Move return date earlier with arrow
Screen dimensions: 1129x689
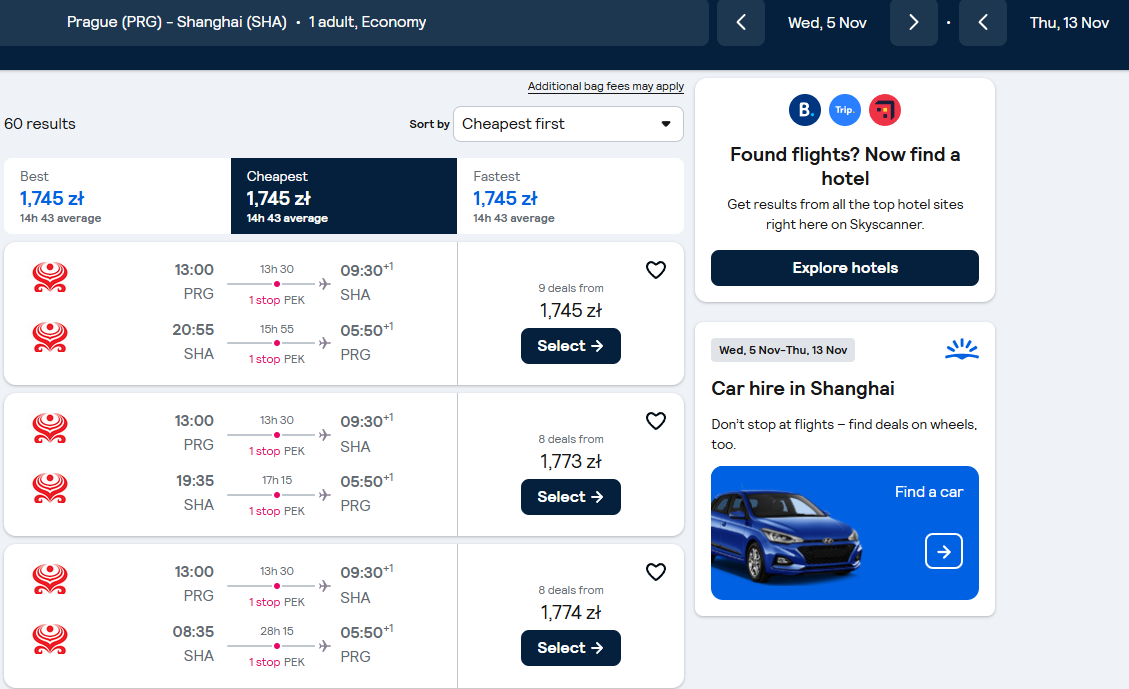point(983,22)
